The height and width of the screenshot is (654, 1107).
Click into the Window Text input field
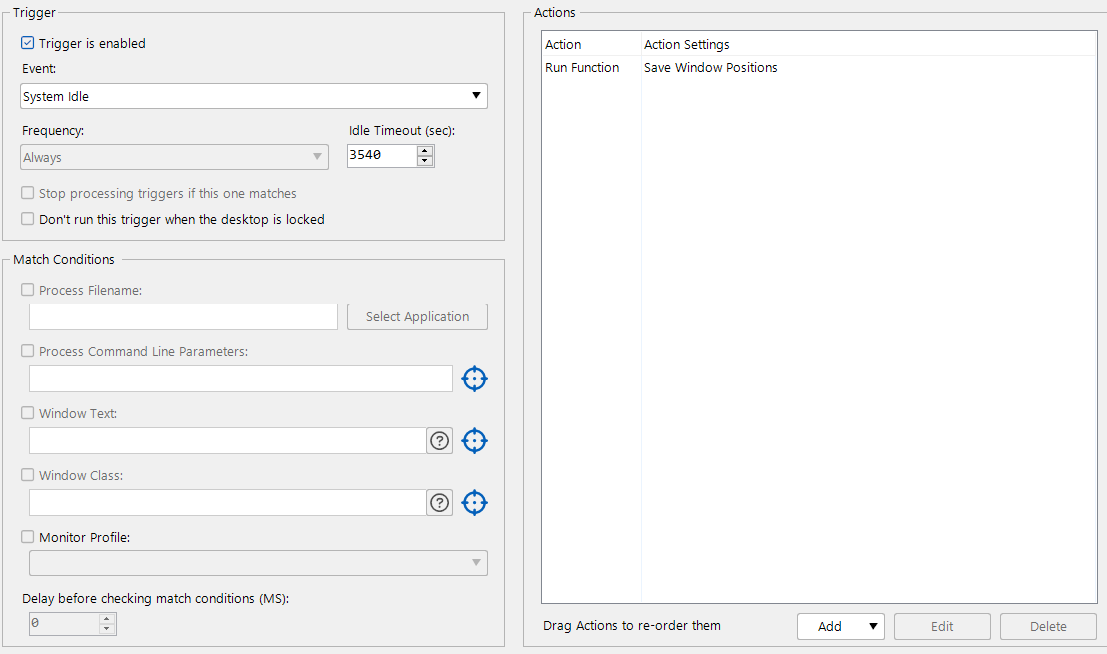(x=228, y=441)
